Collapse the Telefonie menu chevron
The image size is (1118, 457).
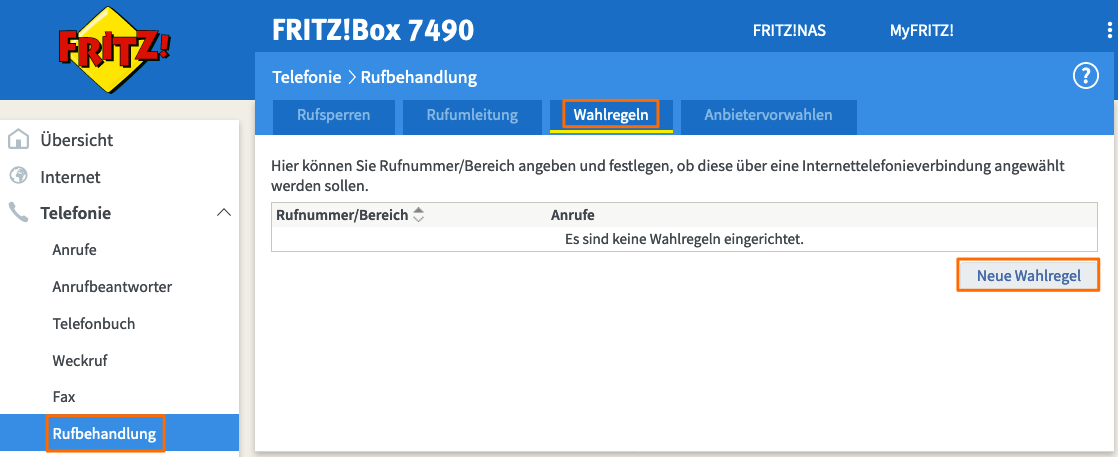click(224, 212)
